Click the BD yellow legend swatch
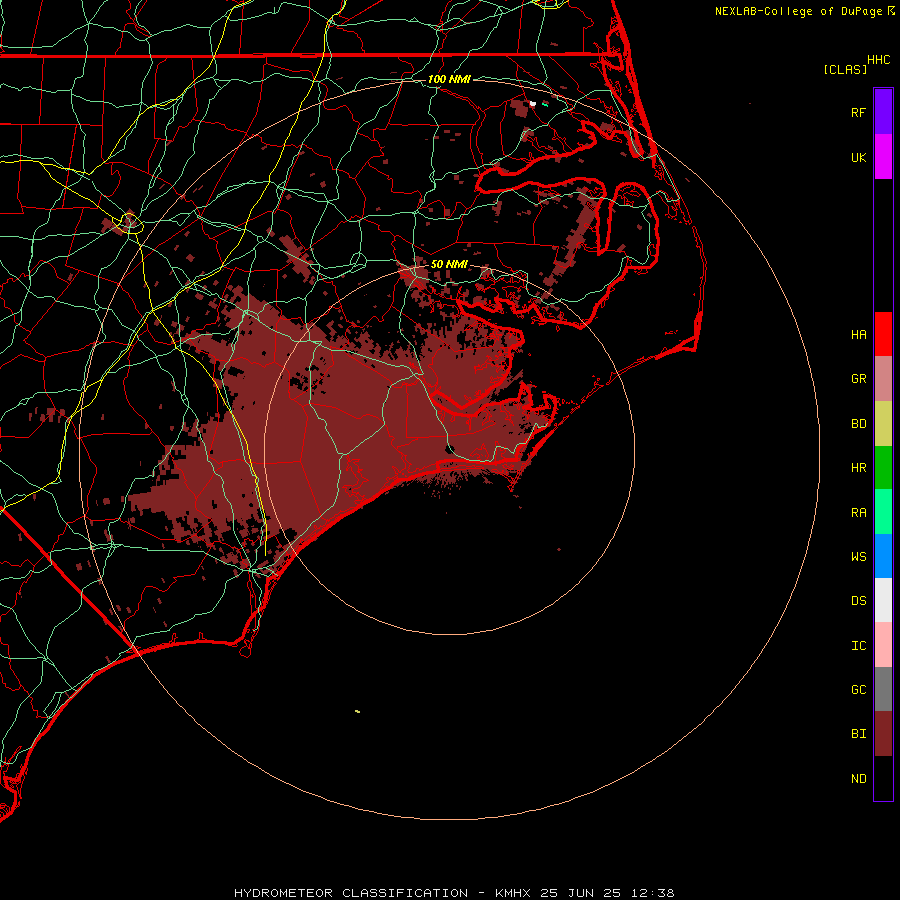This screenshot has height=900, width=900. click(883, 424)
